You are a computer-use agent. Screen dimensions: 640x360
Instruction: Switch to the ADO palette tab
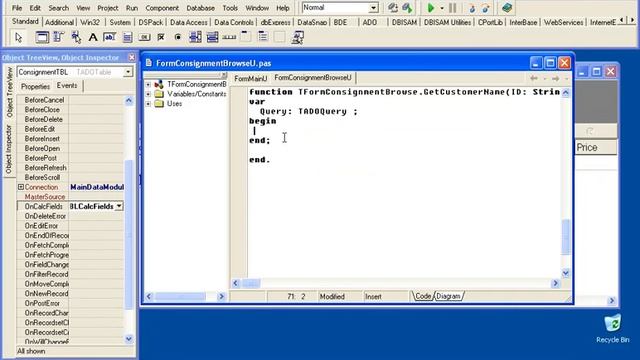click(x=370, y=22)
